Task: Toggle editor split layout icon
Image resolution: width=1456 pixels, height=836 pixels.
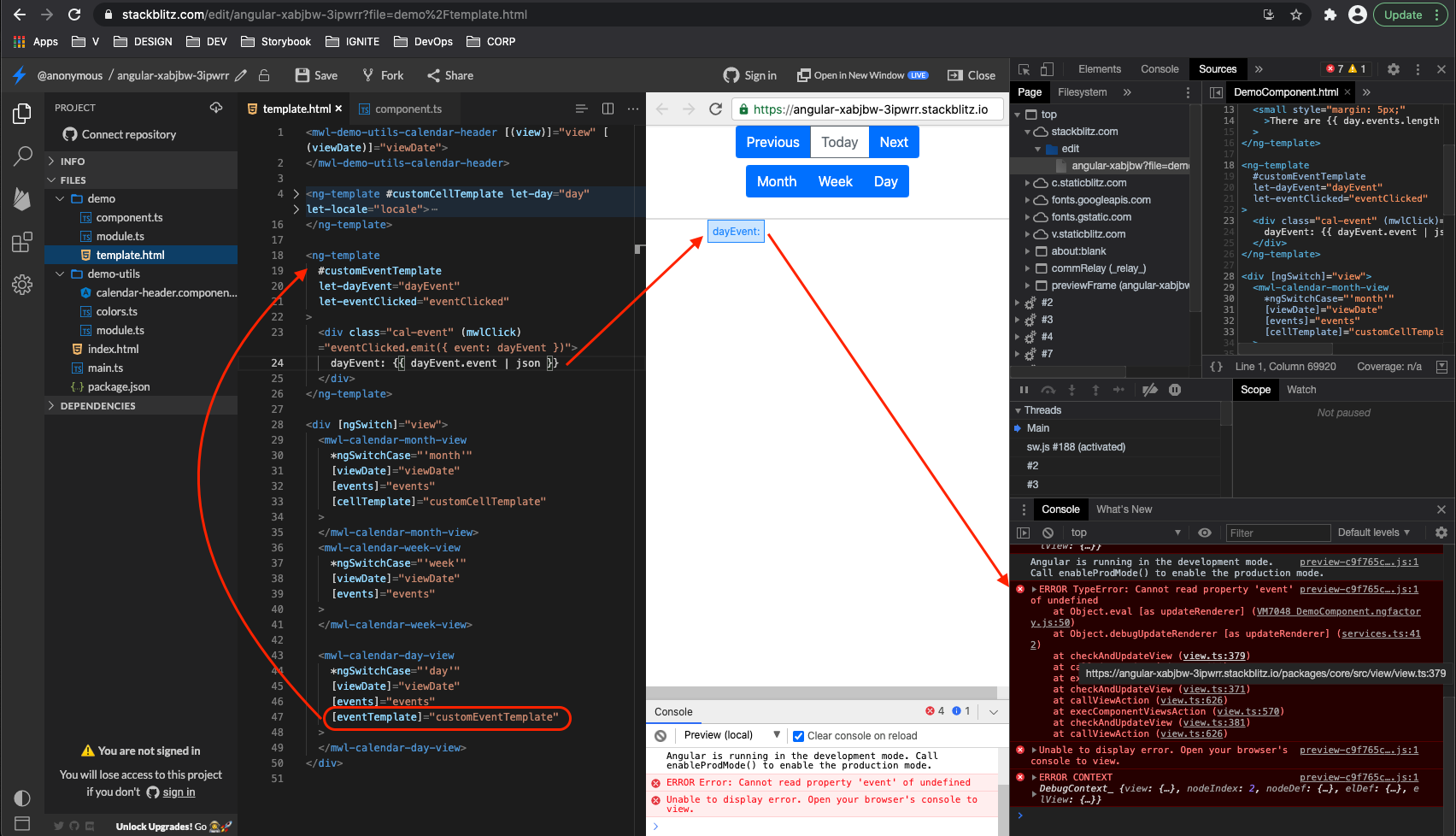Action: [x=608, y=109]
